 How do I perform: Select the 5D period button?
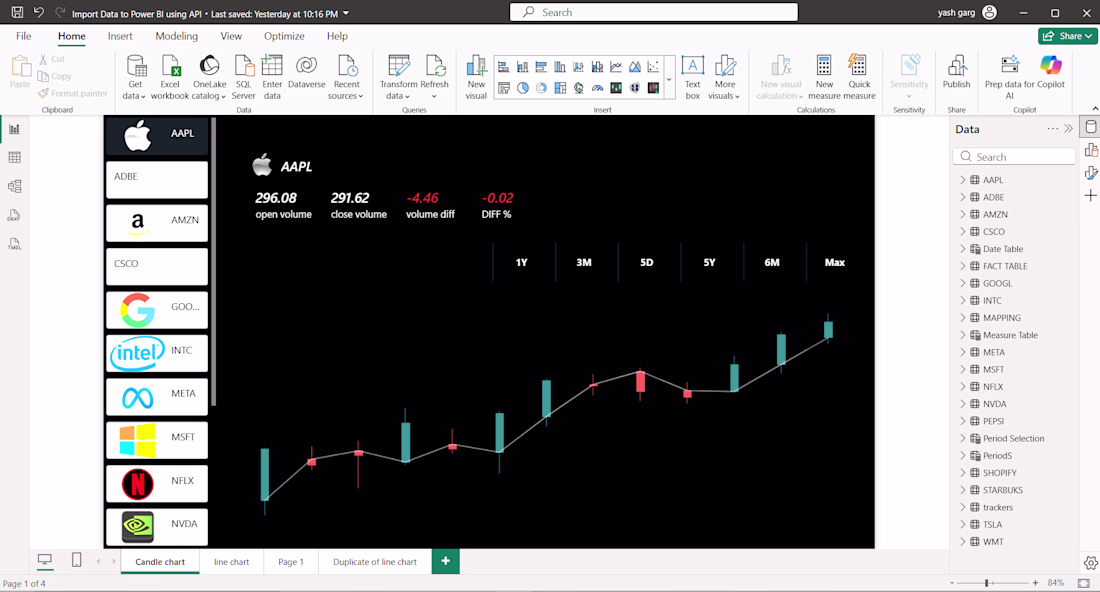tap(646, 262)
